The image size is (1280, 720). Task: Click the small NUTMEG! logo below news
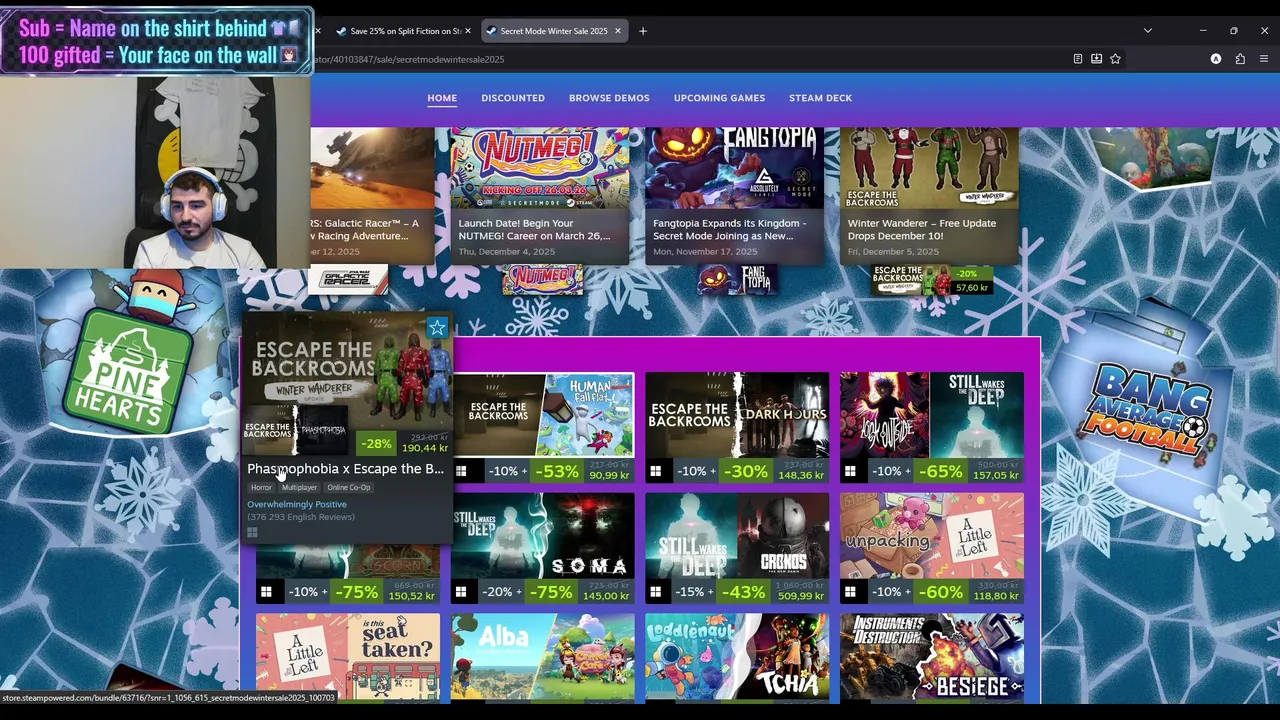coord(542,280)
